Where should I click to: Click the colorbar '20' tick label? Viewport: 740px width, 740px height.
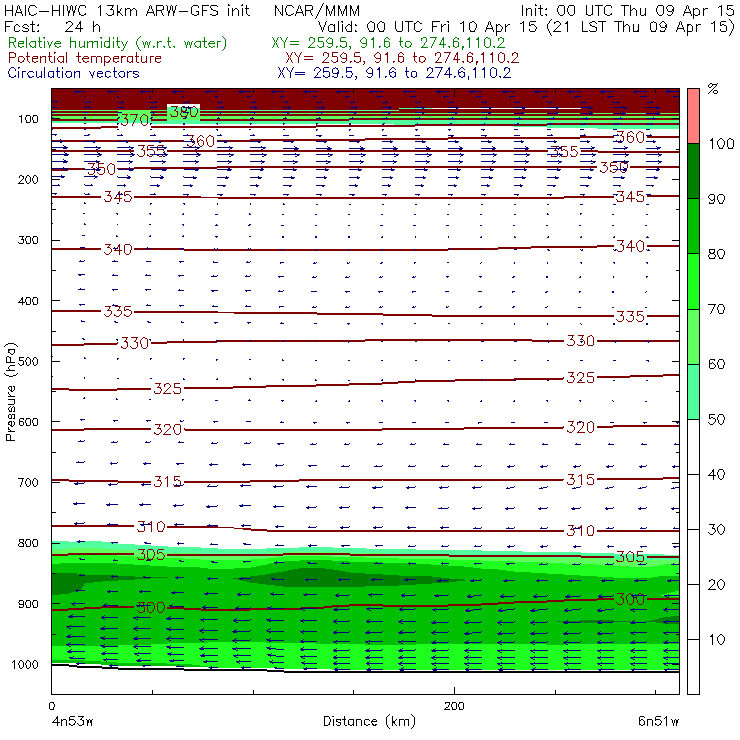(716, 585)
